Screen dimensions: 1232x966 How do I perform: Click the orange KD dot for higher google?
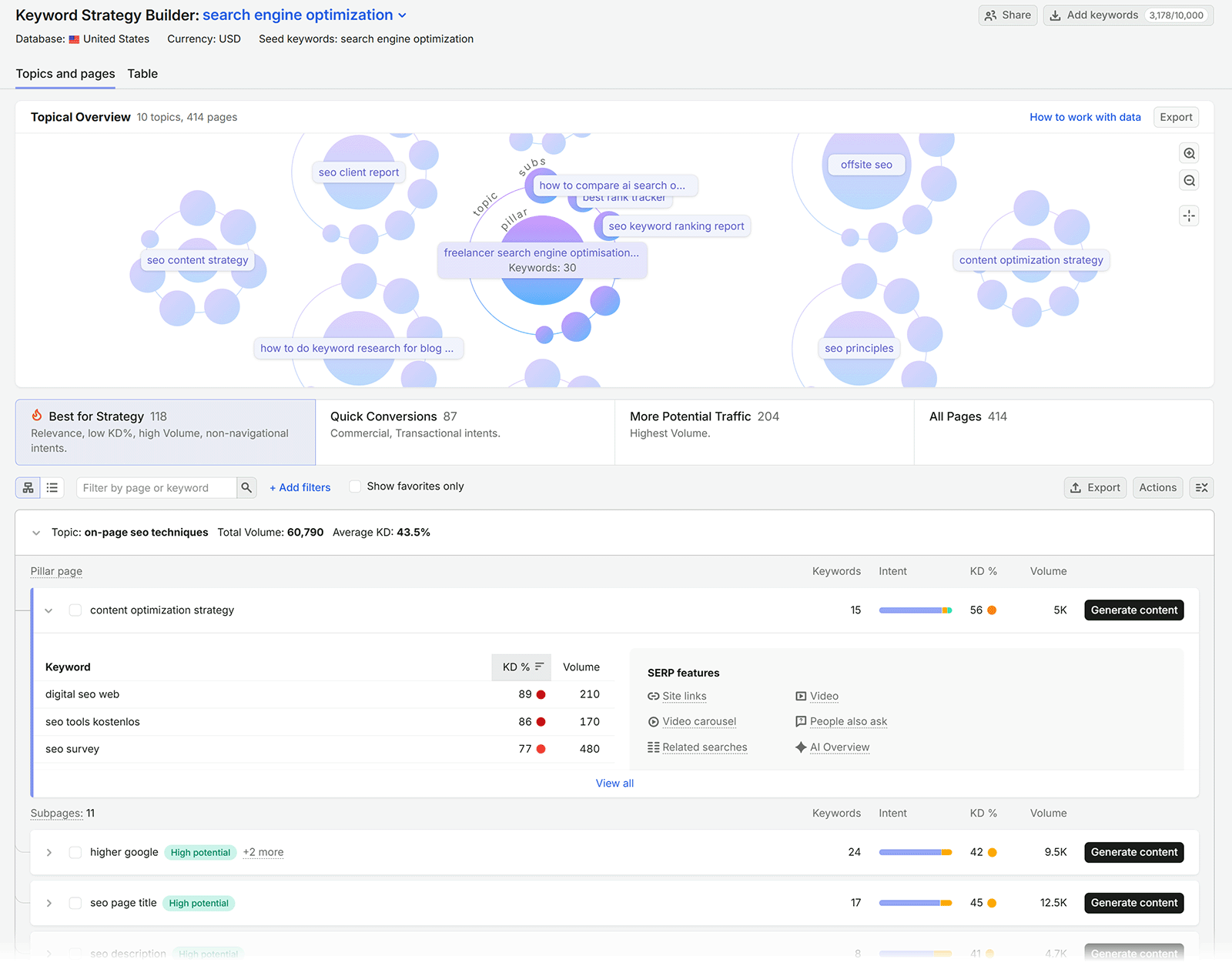[x=993, y=853]
